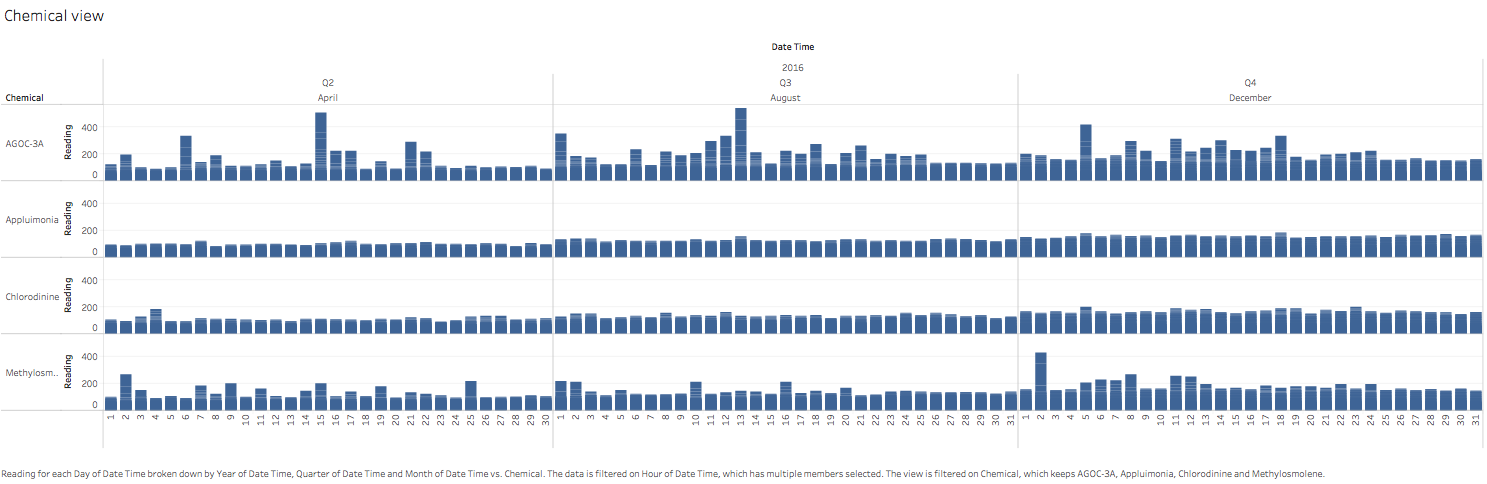Click the caption text below the chart

point(663,473)
